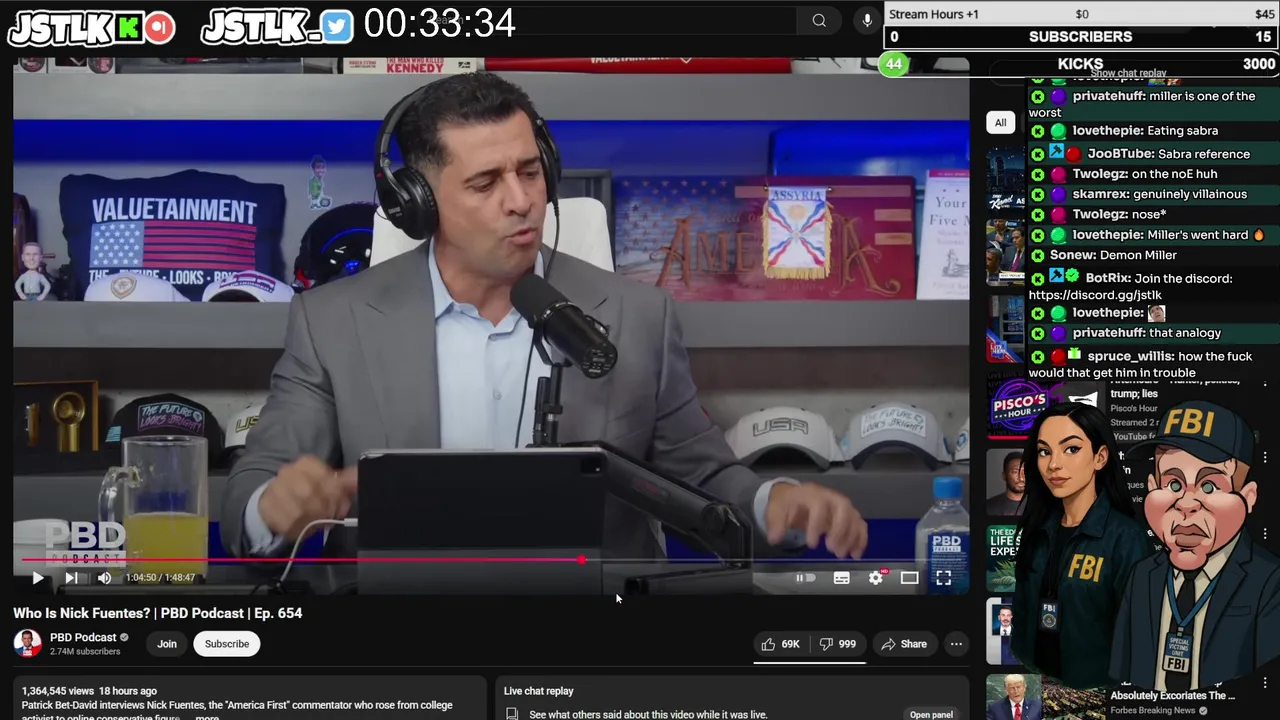The height and width of the screenshot is (720, 1280).
Task: Click the verified badge next to PBD Podcast
Action: pyautogui.click(x=125, y=637)
